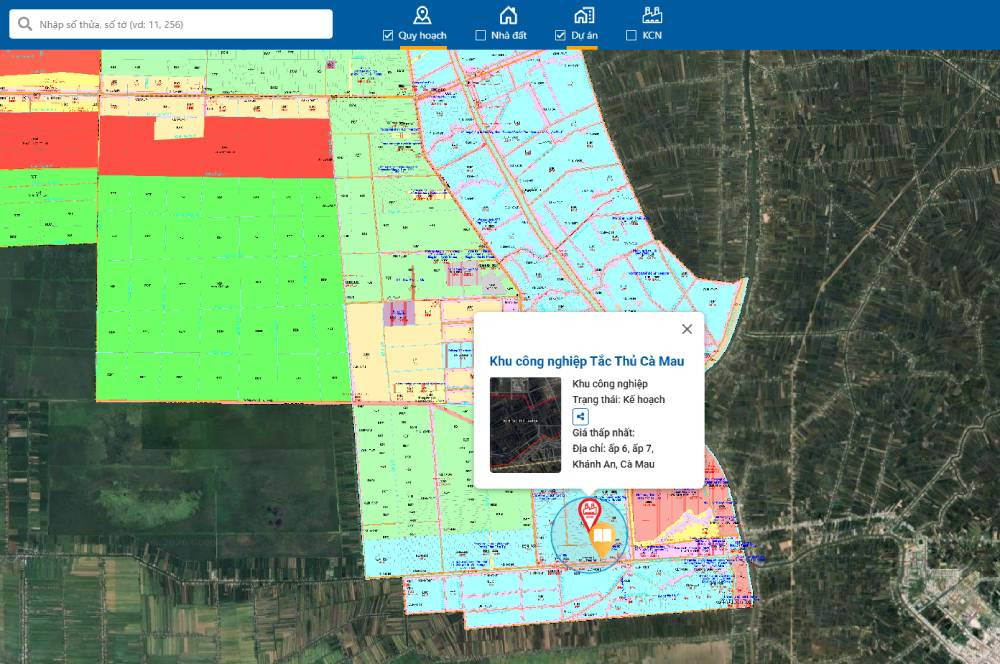
Task: Click the large red zoning area on map
Action: tap(215, 146)
